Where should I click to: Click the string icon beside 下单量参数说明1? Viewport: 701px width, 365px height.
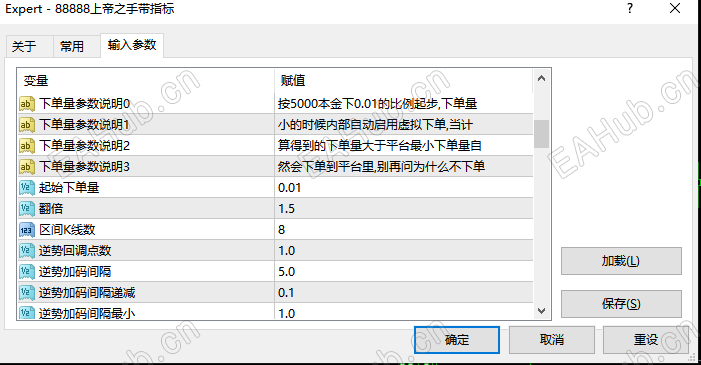click(x=26, y=125)
